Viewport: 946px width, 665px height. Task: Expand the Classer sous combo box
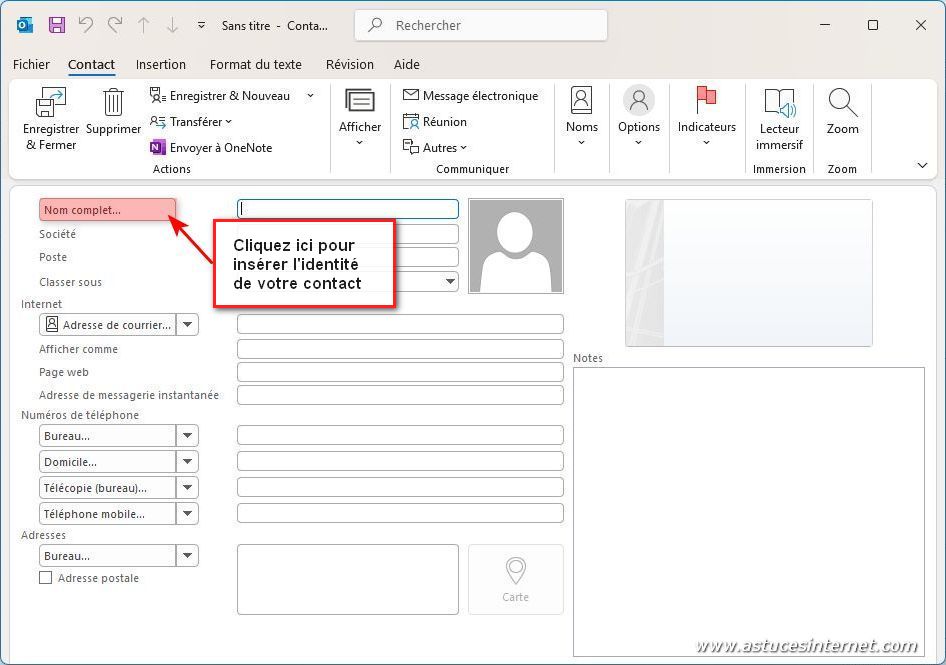click(450, 282)
